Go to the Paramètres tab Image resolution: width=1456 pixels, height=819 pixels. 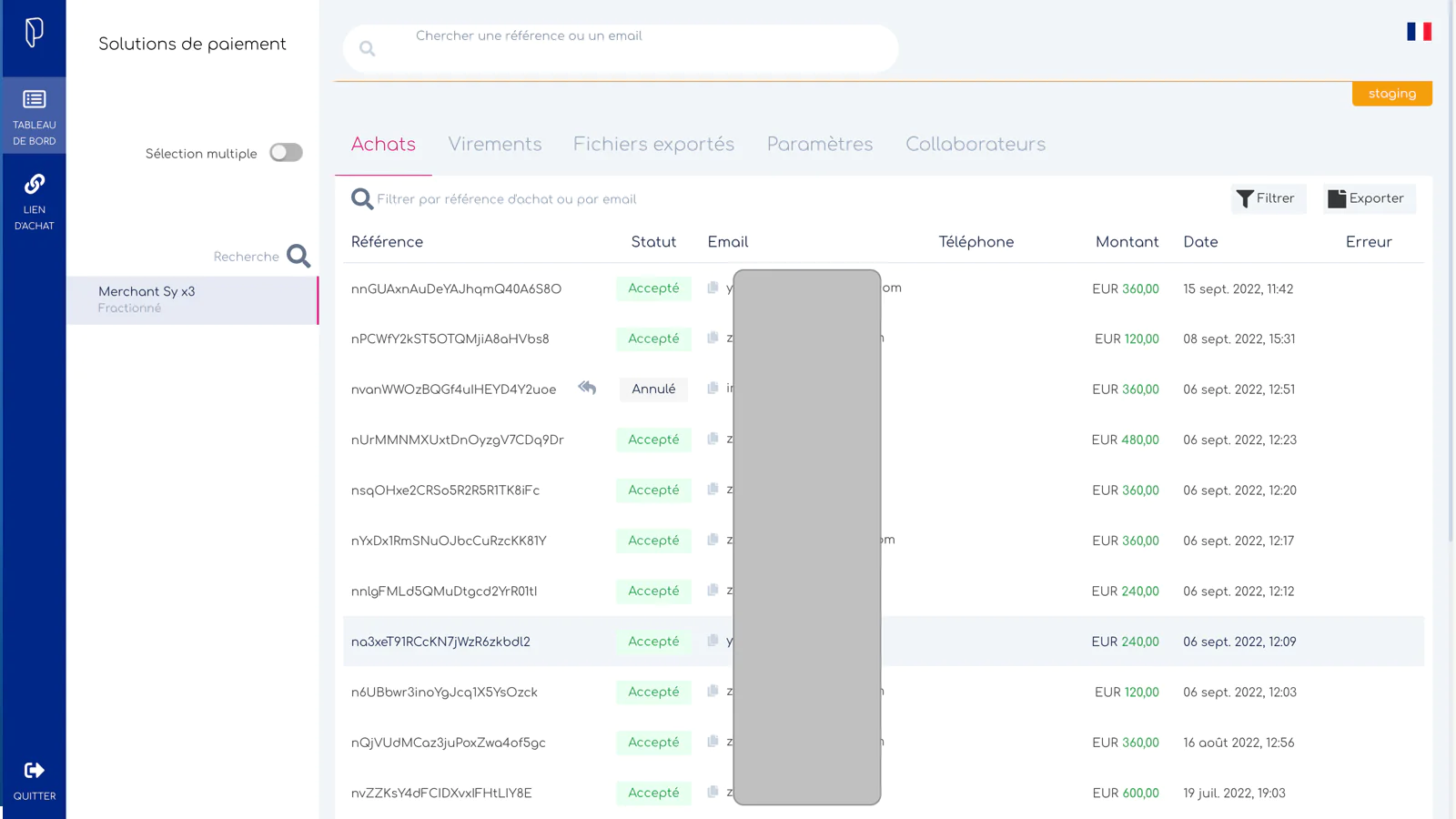click(819, 145)
